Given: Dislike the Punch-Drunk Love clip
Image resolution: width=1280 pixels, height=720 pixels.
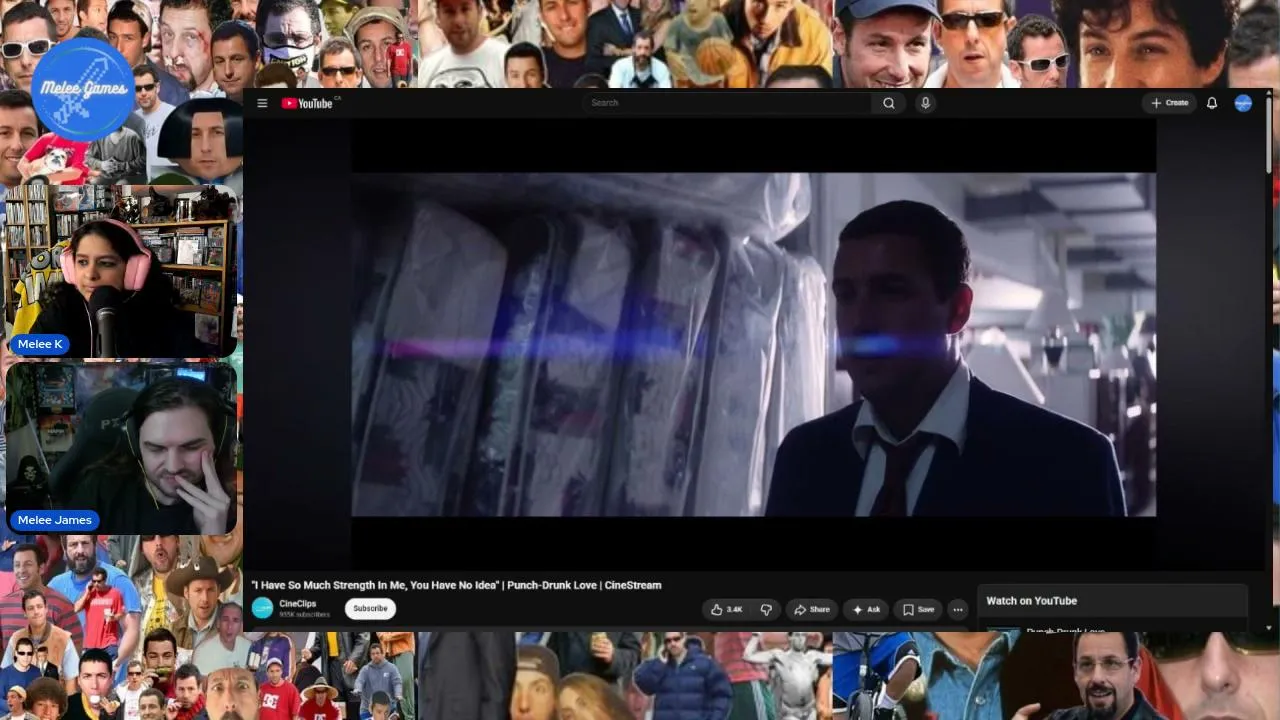Looking at the screenshot, I should click(766, 609).
